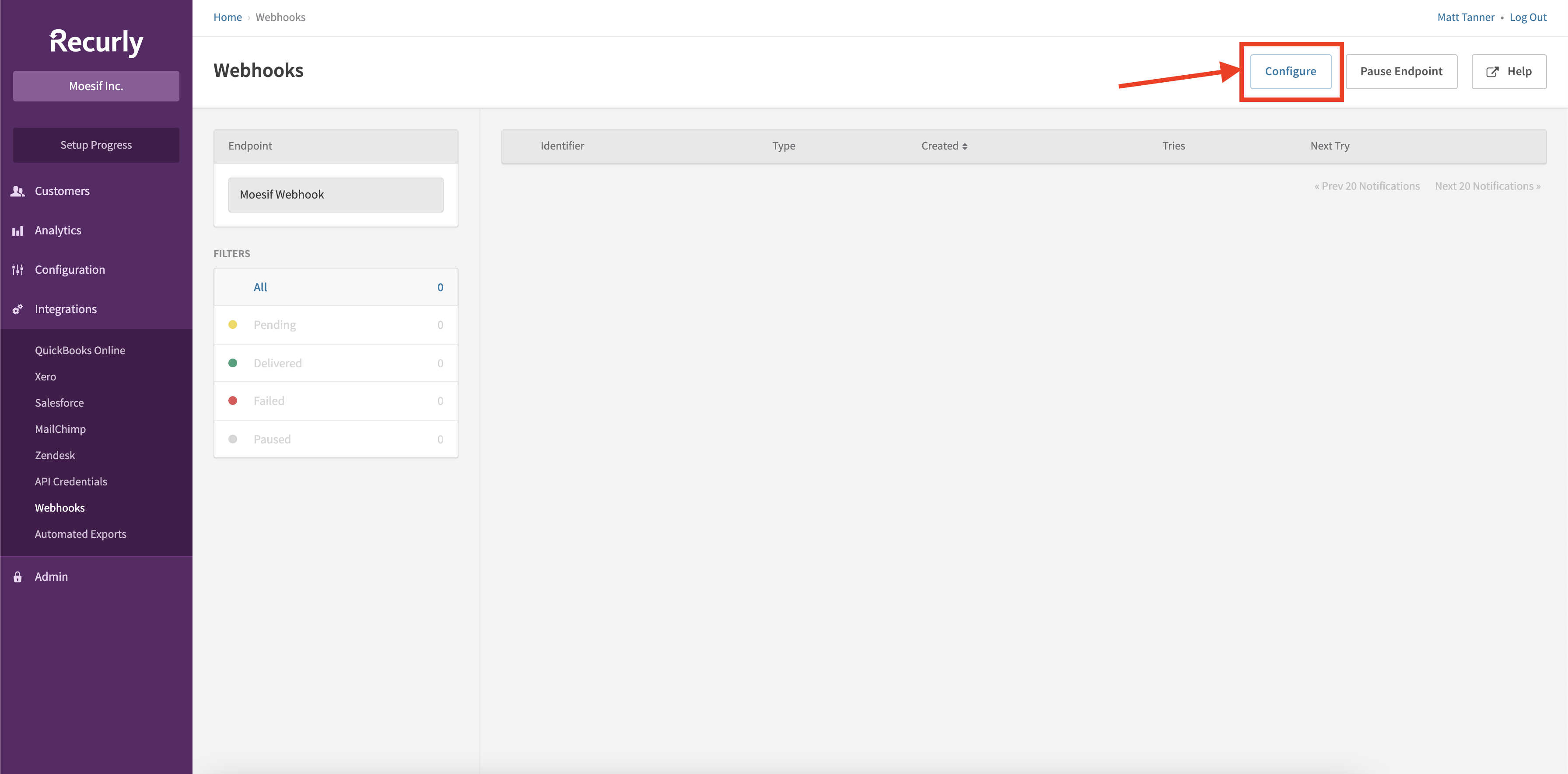The image size is (1568, 774).
Task: Select the Analytics bar-chart icon
Action: pos(17,230)
